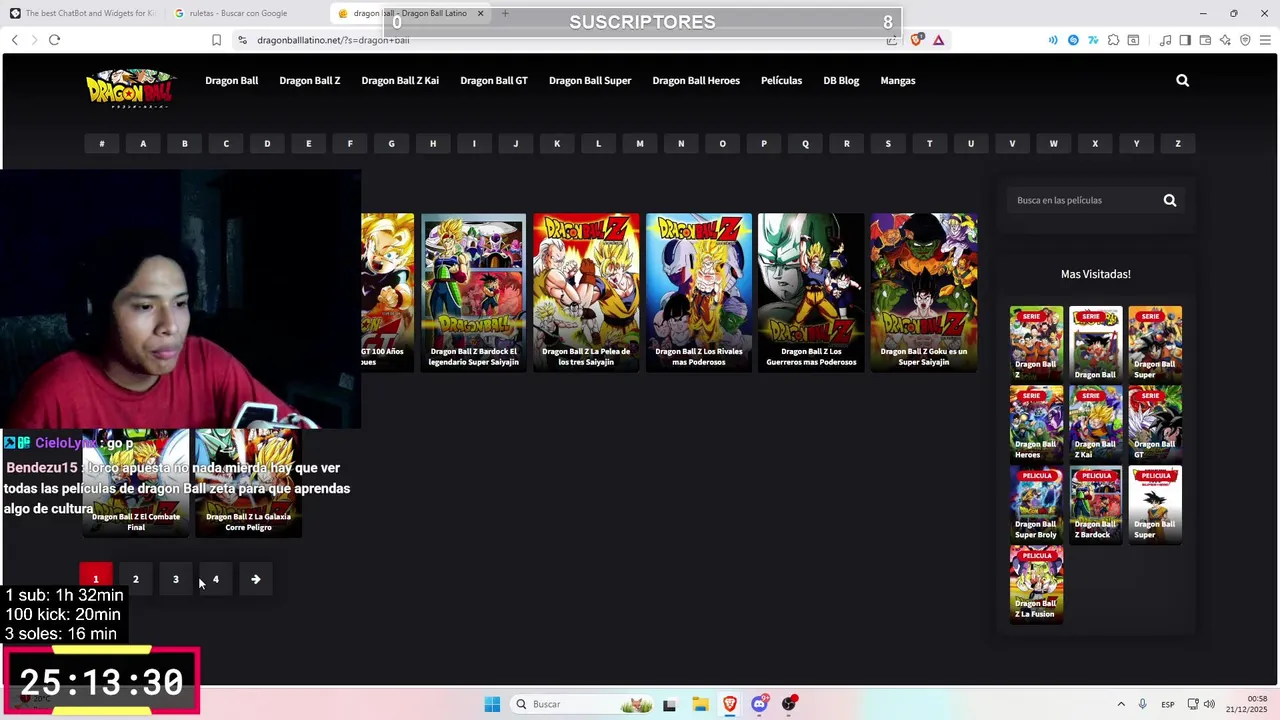The width and height of the screenshot is (1280, 720).
Task: Filter titles by letter A
Action: 143,144
